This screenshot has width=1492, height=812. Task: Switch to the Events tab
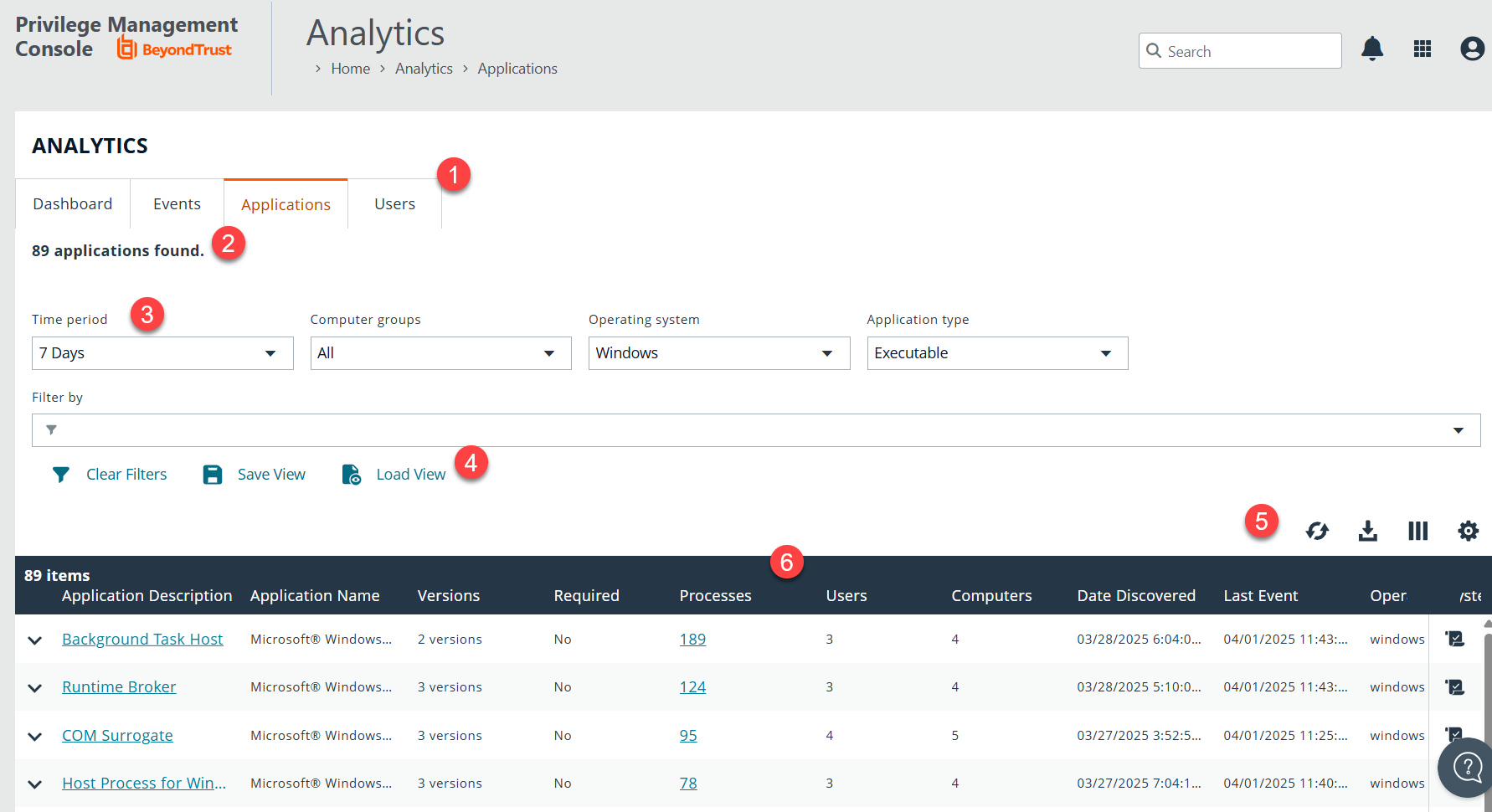177,204
